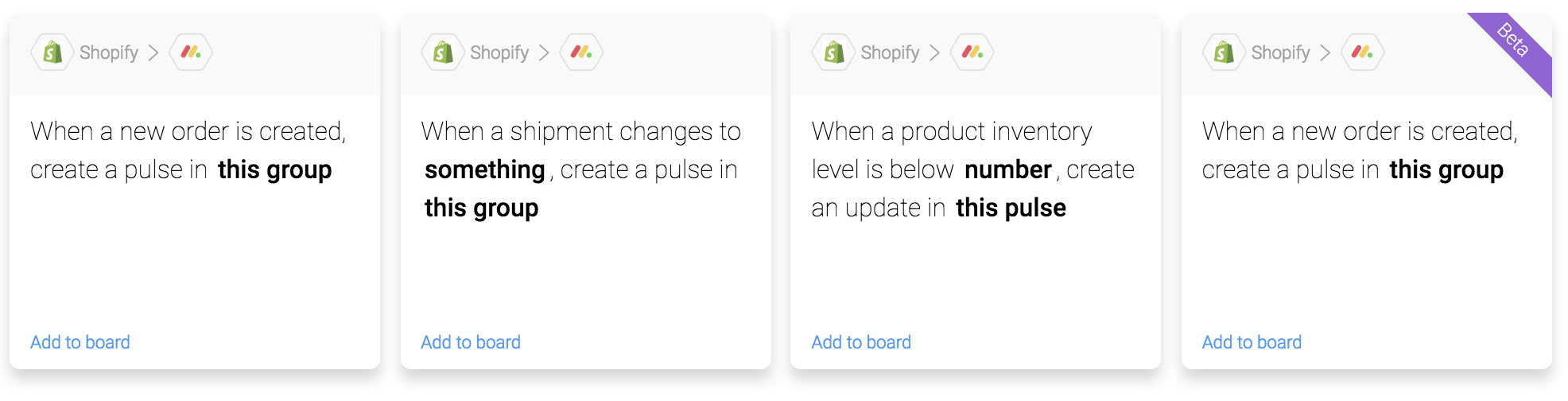Click the chevron arrow in the inventory card's header
1568x401 pixels.
[x=935, y=53]
